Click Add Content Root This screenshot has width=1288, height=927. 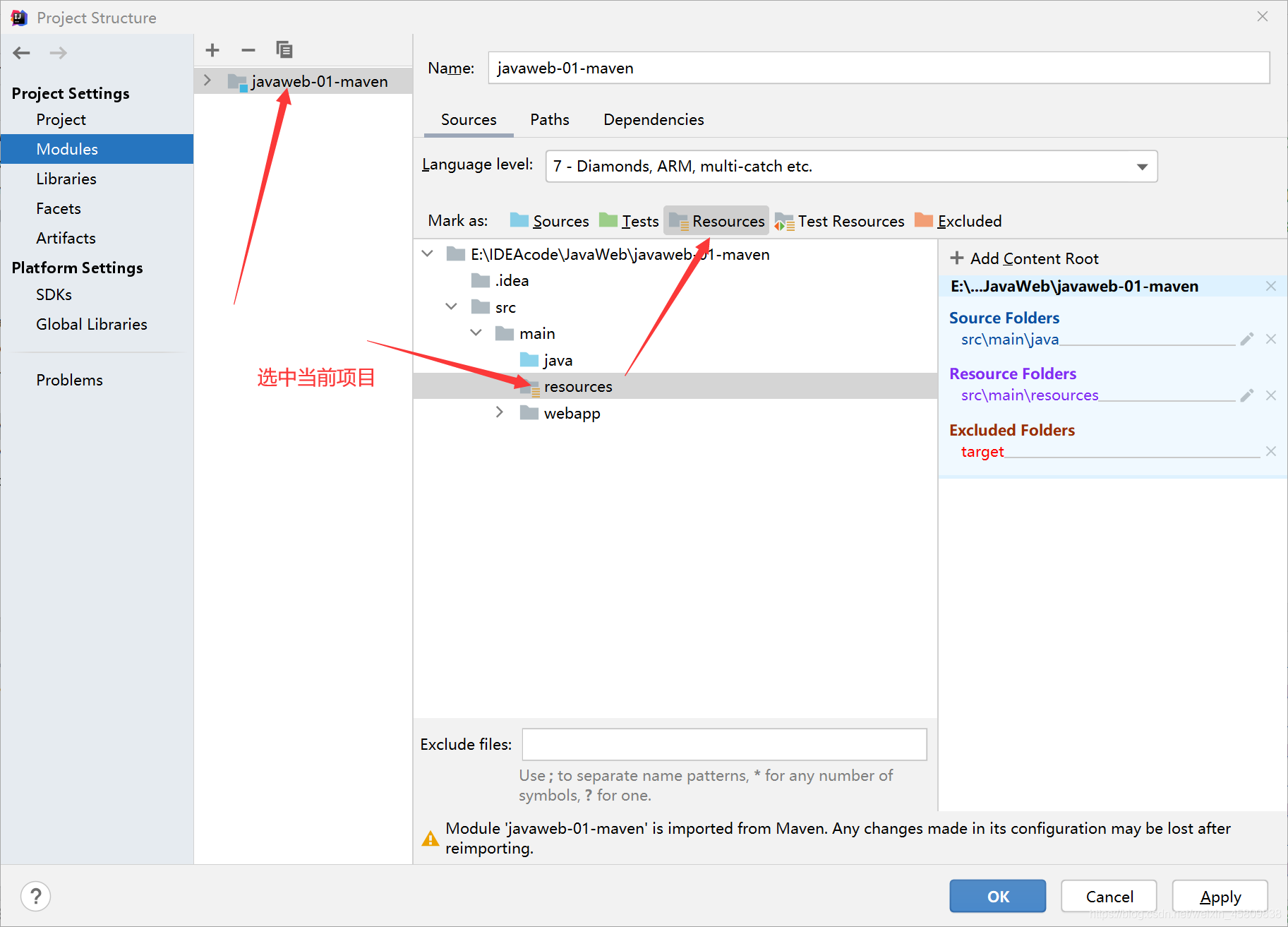pyautogui.click(x=1025, y=258)
